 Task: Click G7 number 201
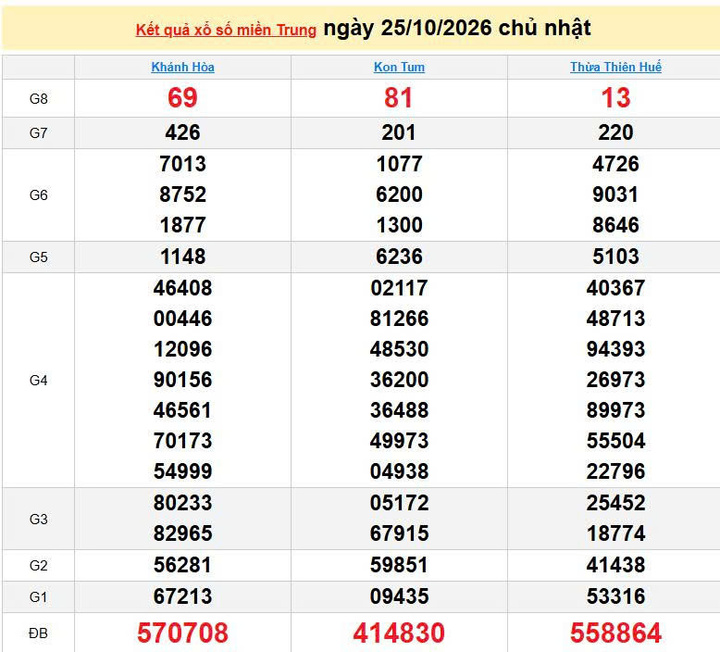pyautogui.click(x=399, y=133)
